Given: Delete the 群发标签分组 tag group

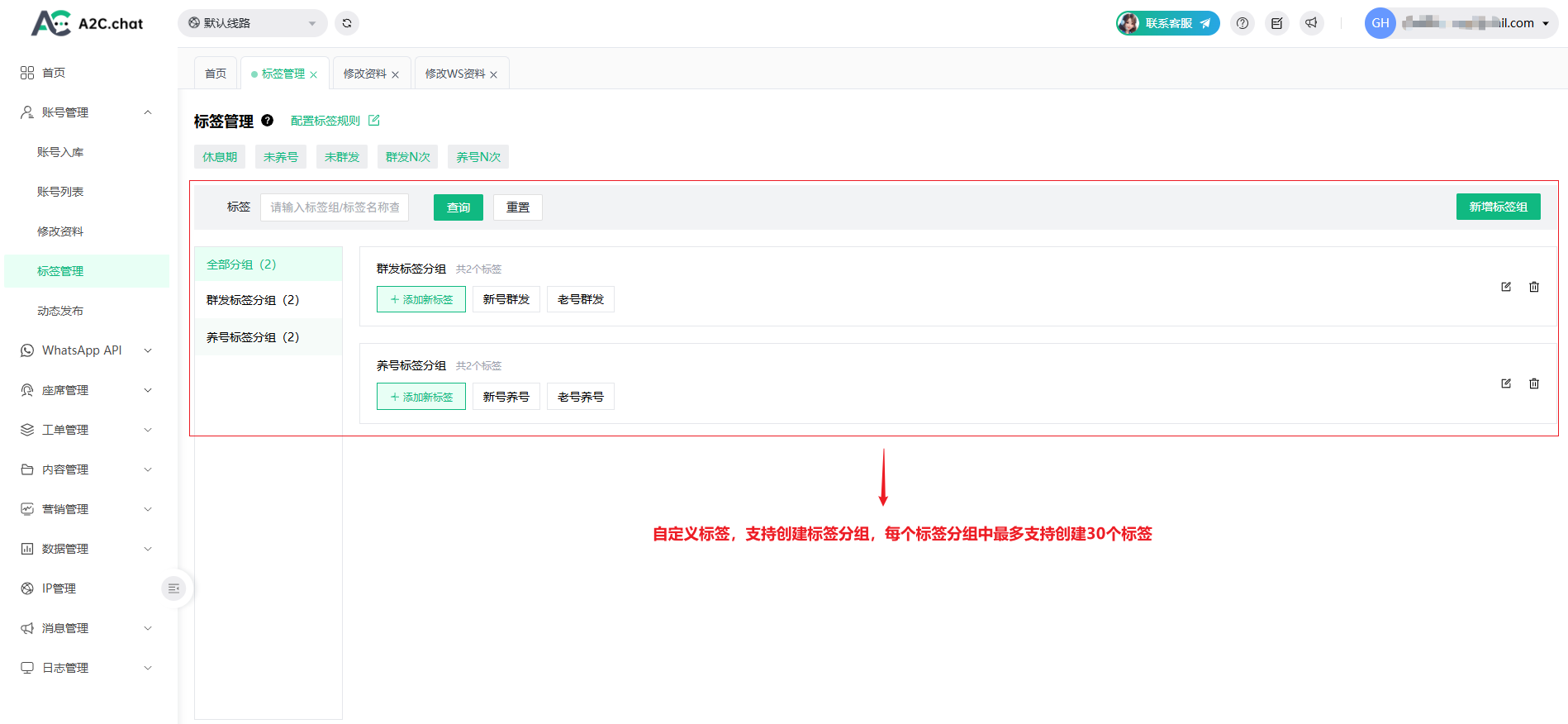Looking at the screenshot, I should (x=1534, y=287).
